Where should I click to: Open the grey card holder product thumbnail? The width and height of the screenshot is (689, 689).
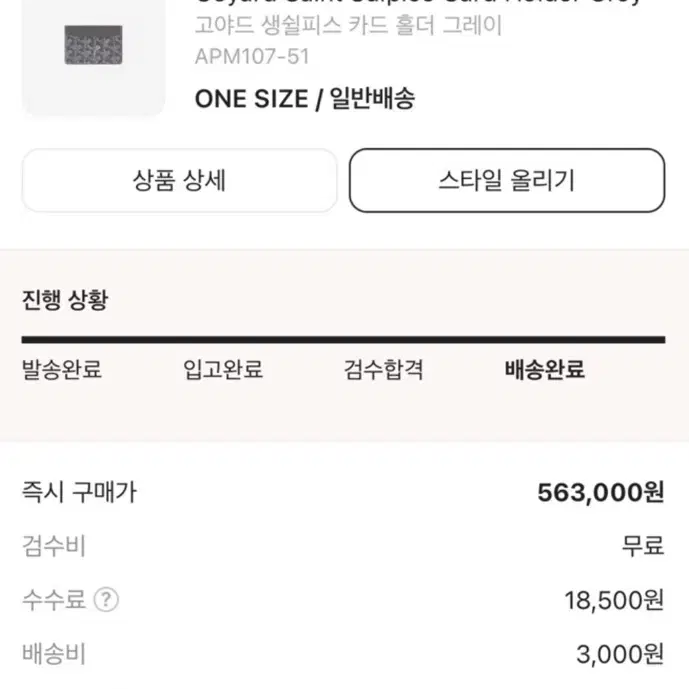coord(93,57)
